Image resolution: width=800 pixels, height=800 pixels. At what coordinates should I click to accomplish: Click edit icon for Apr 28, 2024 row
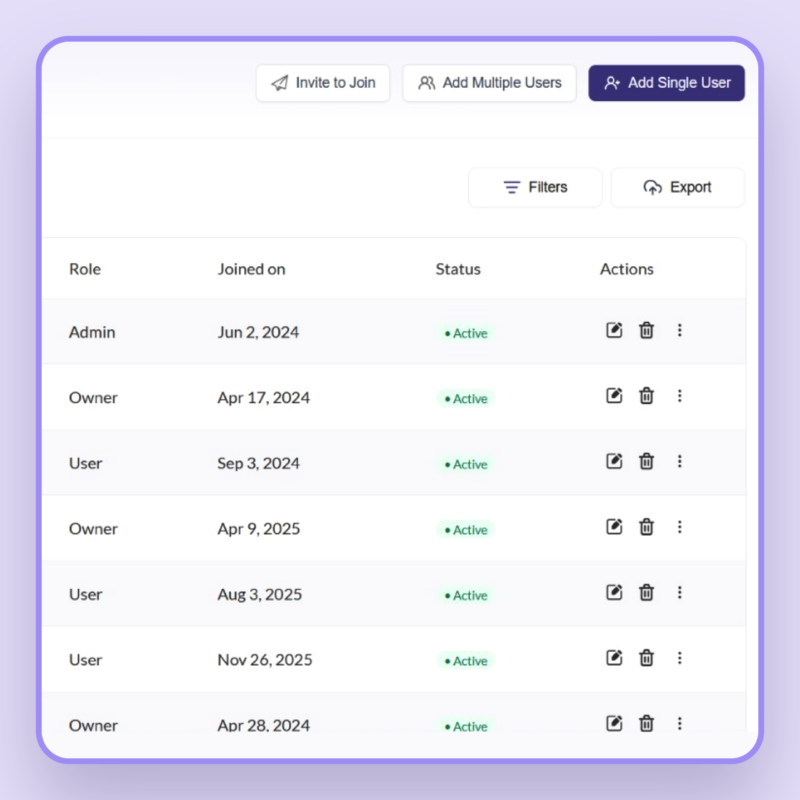click(615, 723)
